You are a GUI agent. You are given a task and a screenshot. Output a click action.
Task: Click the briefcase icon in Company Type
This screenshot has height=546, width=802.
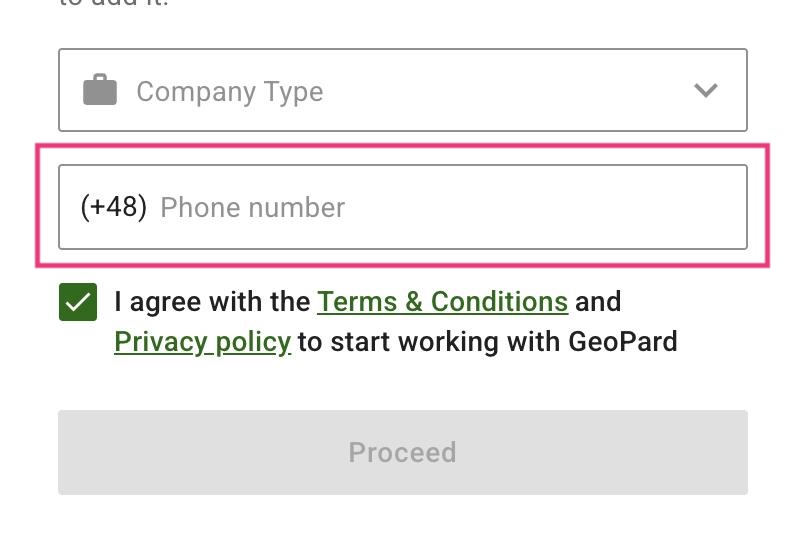(100, 91)
